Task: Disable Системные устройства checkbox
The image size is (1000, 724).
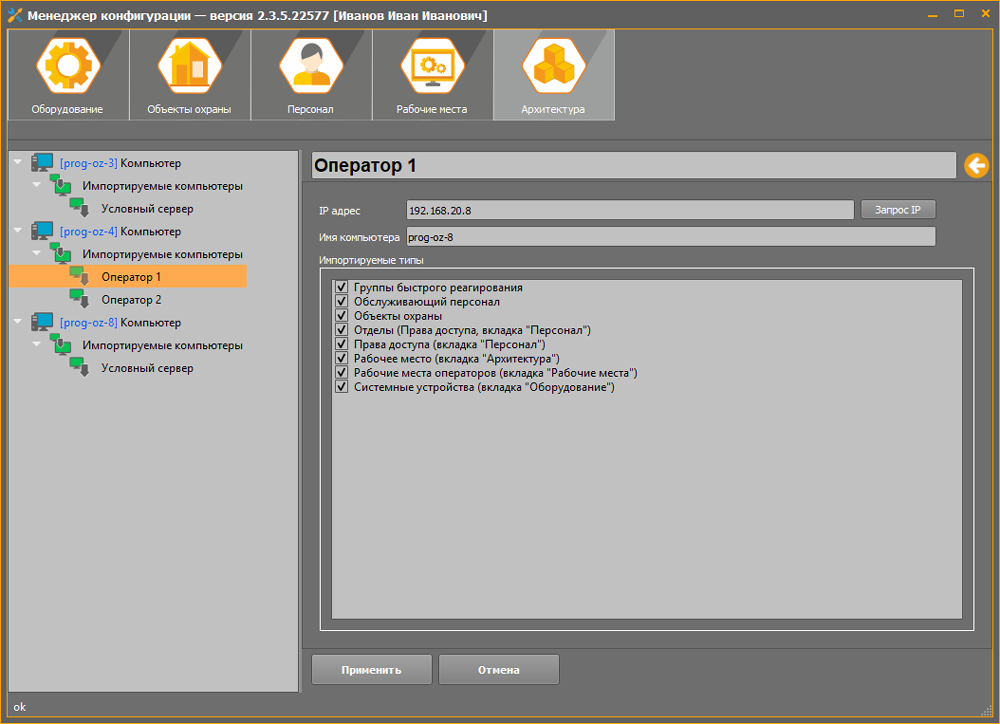Action: tap(341, 386)
